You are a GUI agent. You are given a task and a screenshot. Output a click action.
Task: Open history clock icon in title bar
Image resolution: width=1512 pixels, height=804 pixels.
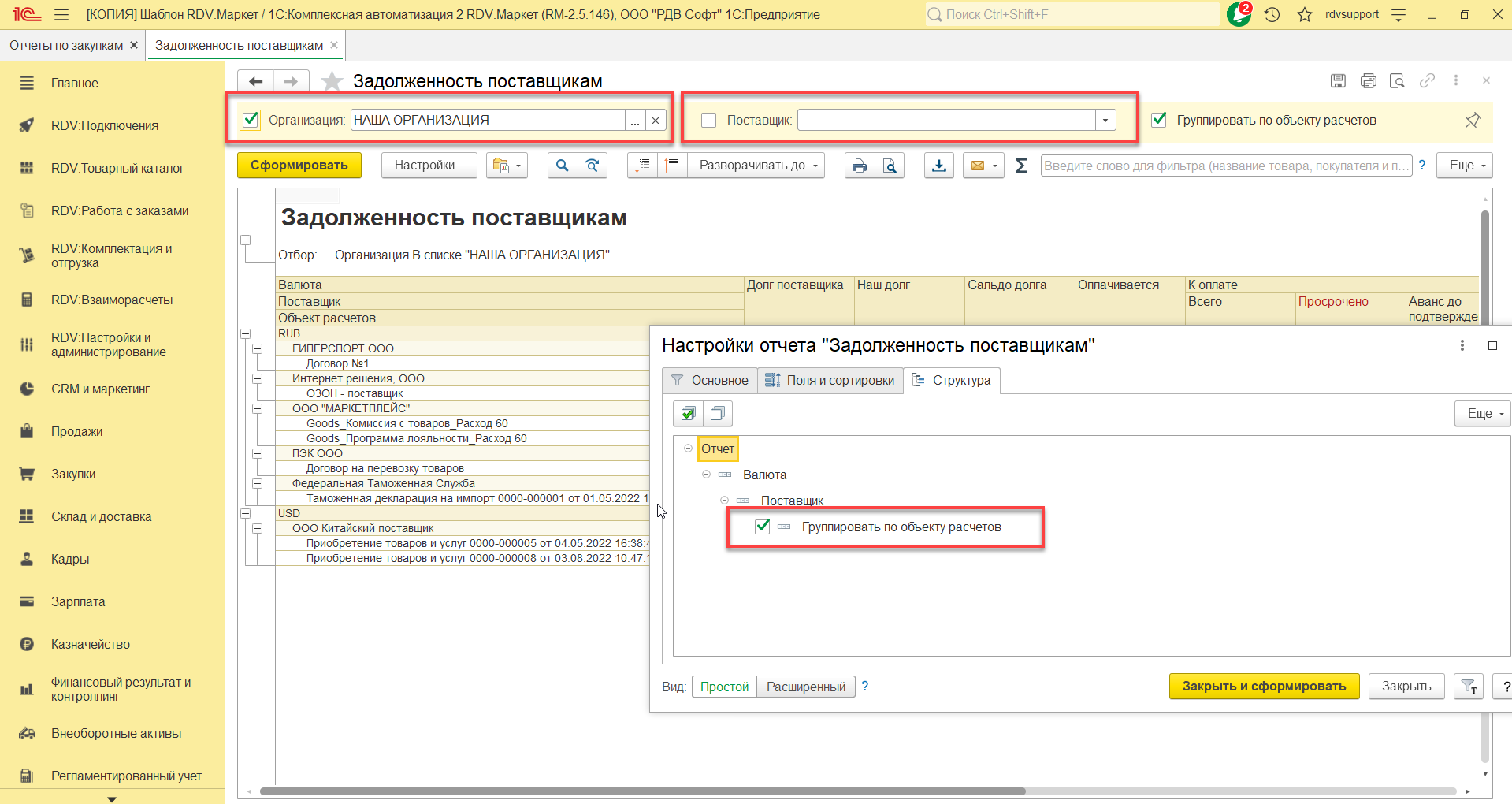[x=1272, y=14]
